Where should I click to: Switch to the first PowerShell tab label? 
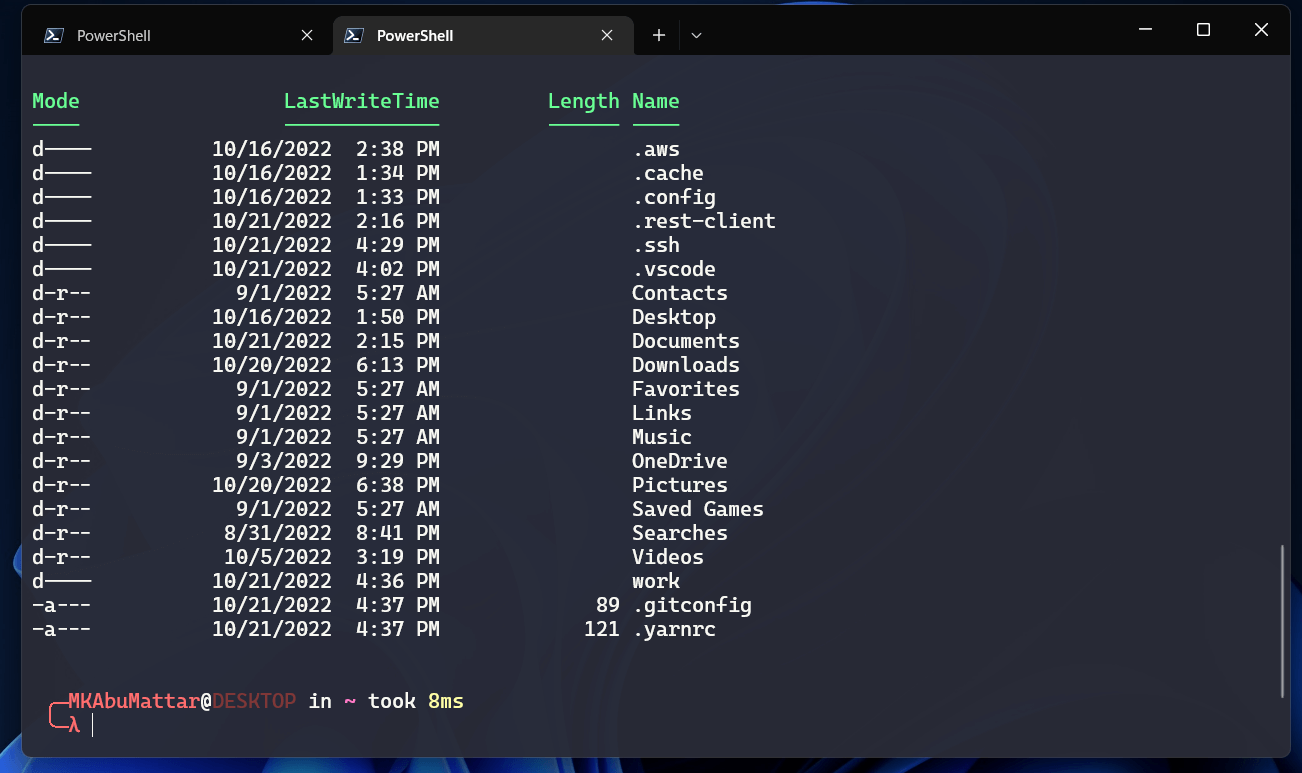coord(114,35)
